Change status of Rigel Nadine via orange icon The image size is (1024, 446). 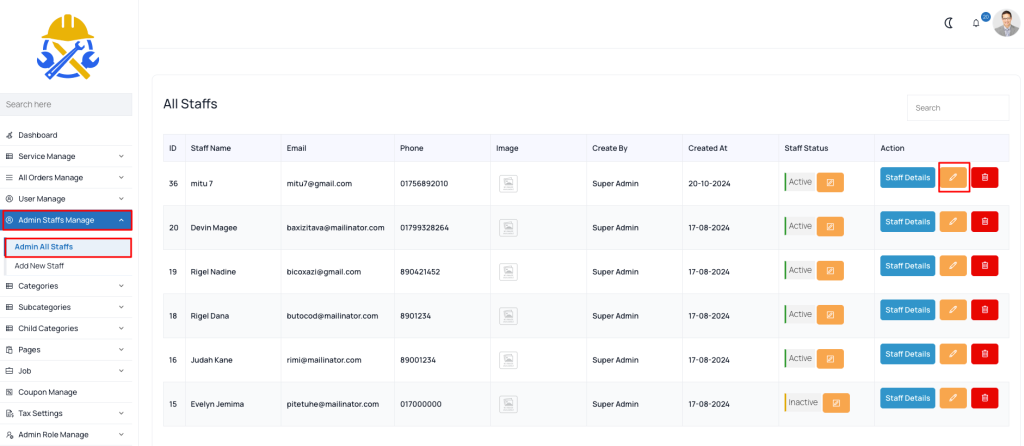point(830,271)
